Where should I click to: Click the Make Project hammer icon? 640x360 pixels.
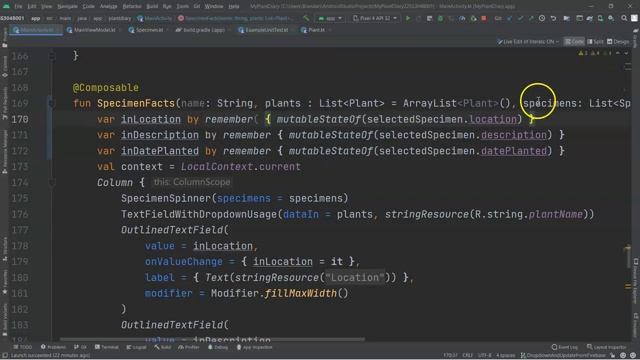pyautogui.click(x=306, y=18)
